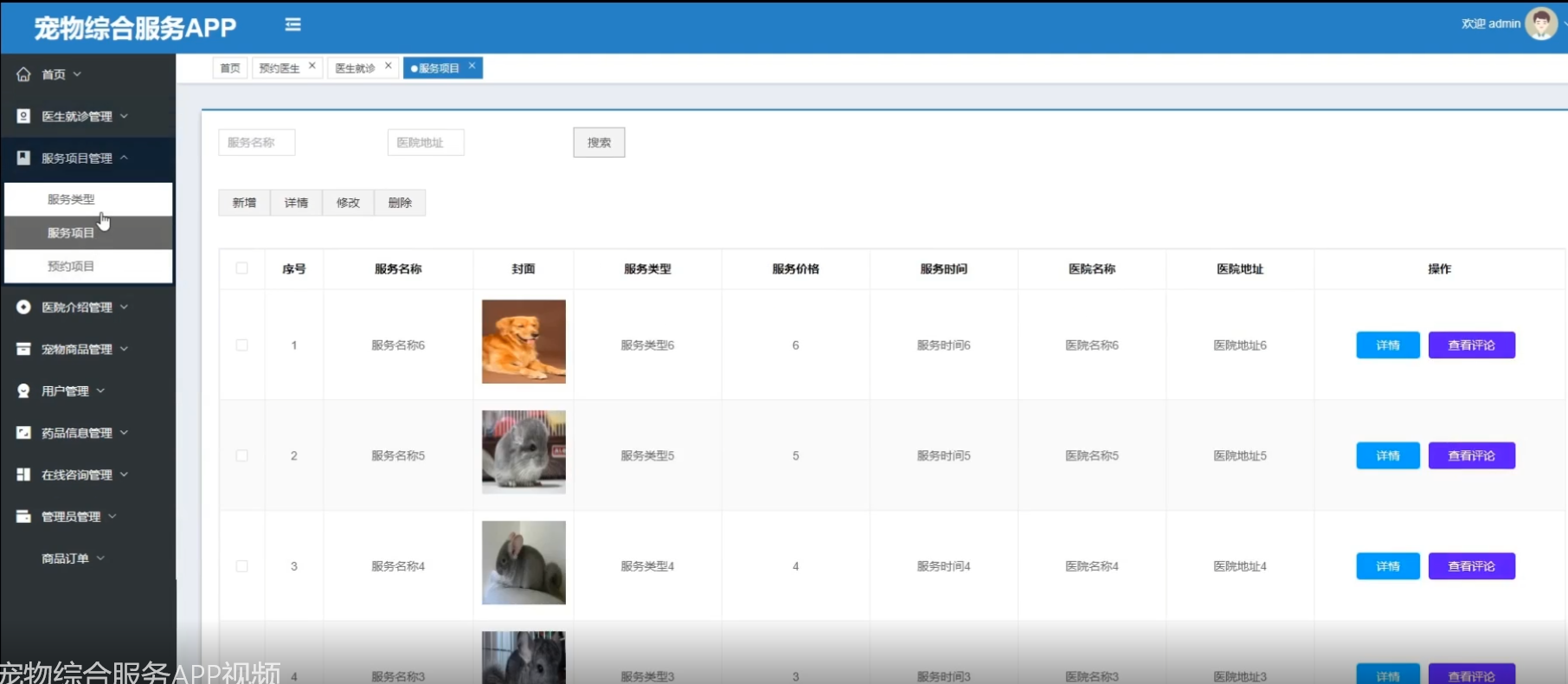
Task: Click the 药品信息管理 sidebar icon
Action: point(23,432)
